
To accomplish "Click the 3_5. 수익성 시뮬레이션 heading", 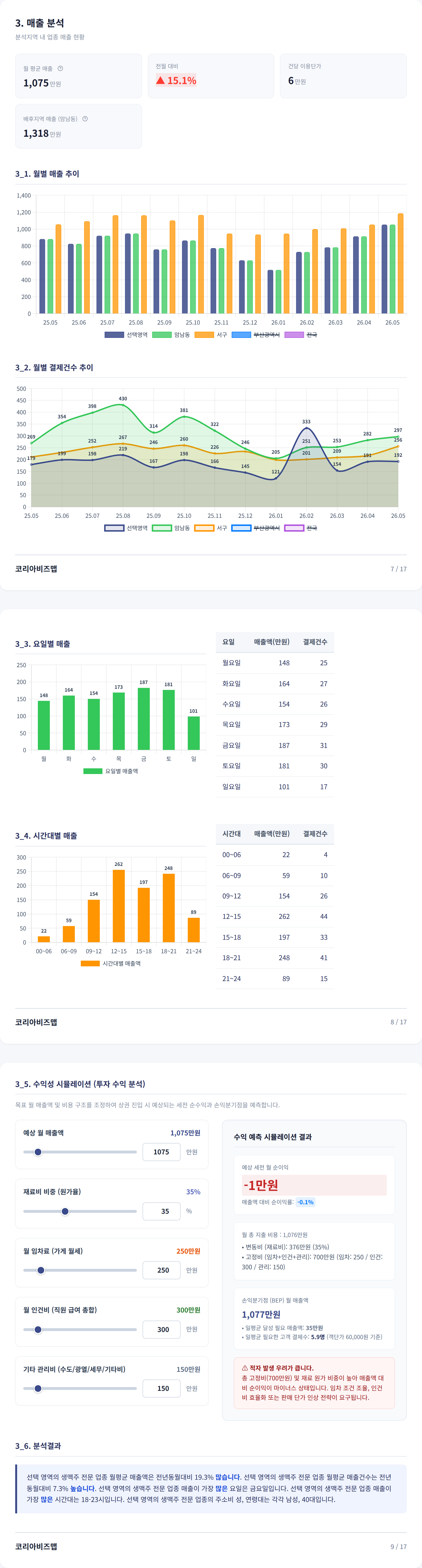I will (x=80, y=1084).
